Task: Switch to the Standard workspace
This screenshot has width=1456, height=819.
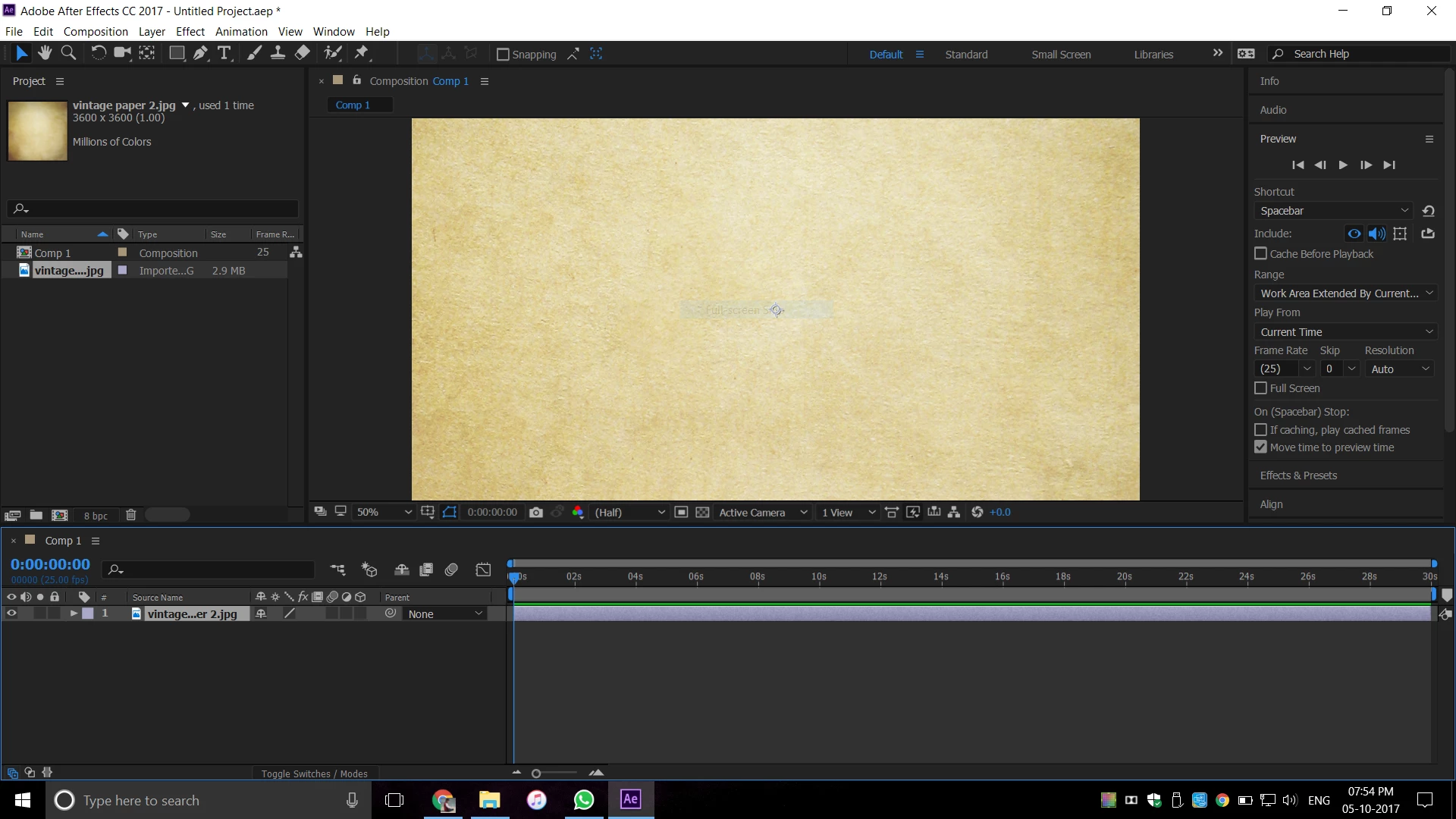Action: [966, 55]
